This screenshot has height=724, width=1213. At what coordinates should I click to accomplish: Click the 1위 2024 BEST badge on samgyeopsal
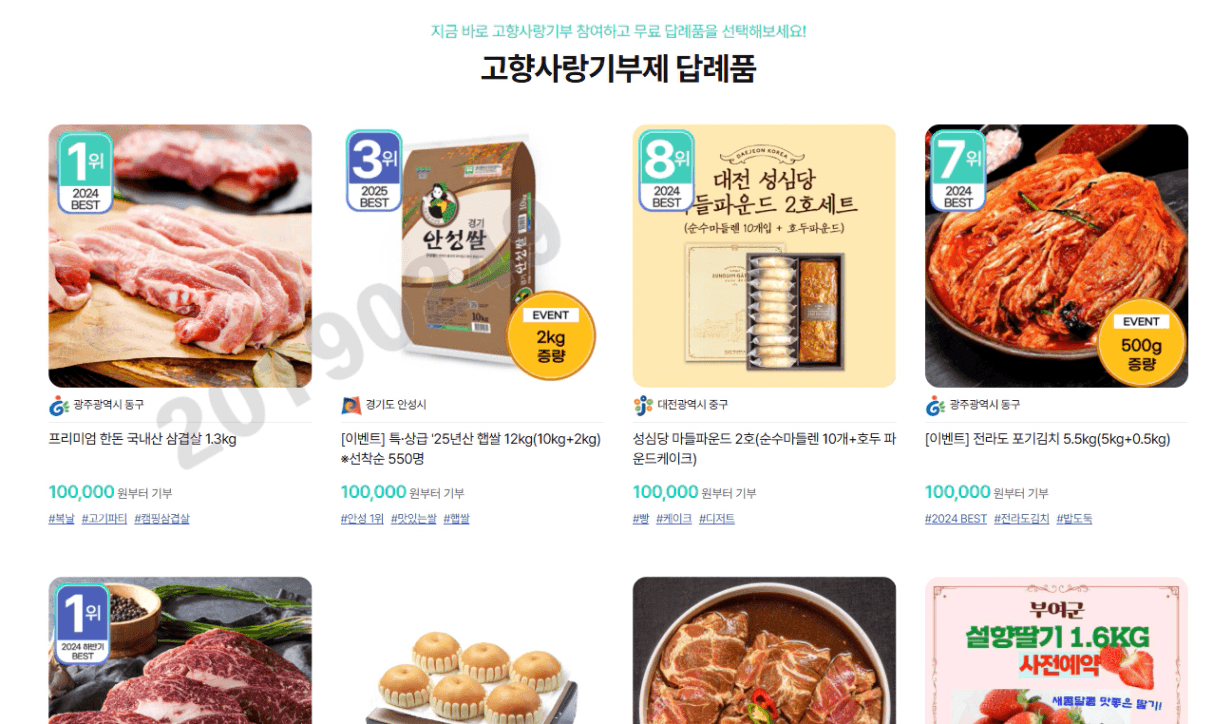coord(85,173)
